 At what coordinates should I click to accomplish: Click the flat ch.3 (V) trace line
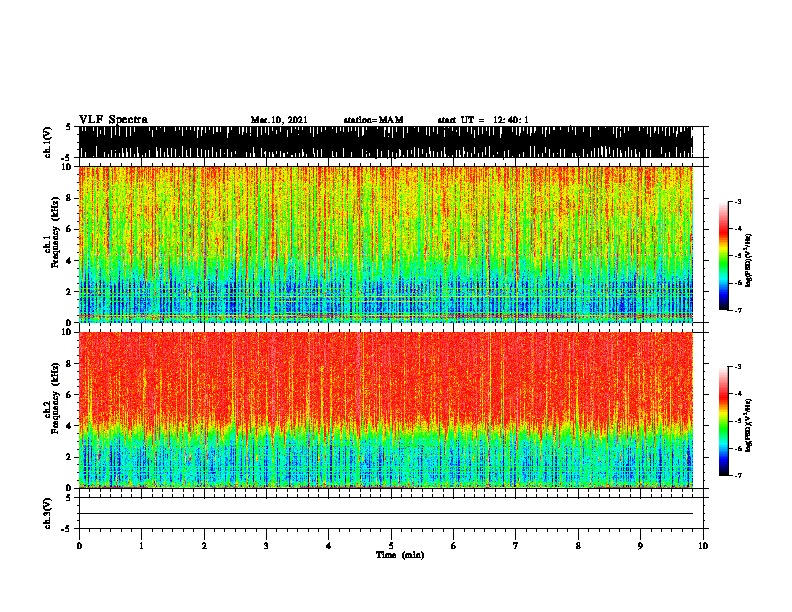386,514
